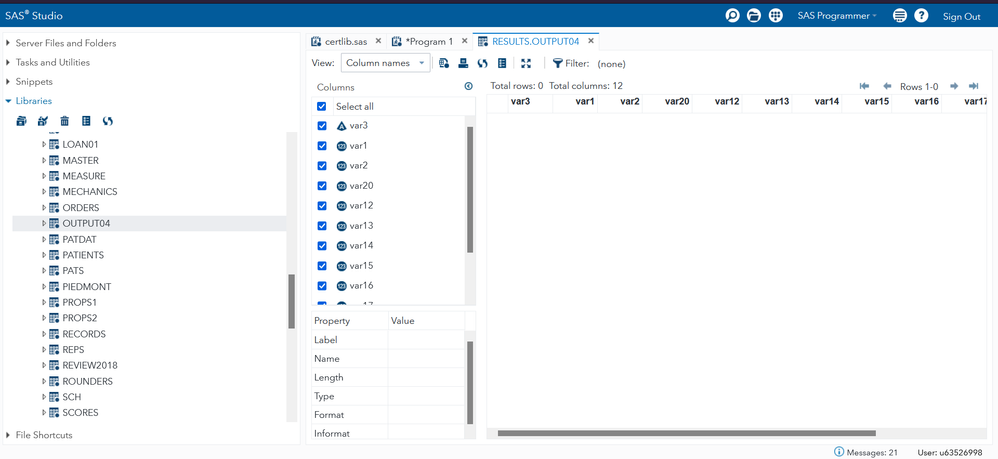The width and height of the screenshot is (998, 459).
Task: Open the View Column names dropdown
Action: pos(385,64)
